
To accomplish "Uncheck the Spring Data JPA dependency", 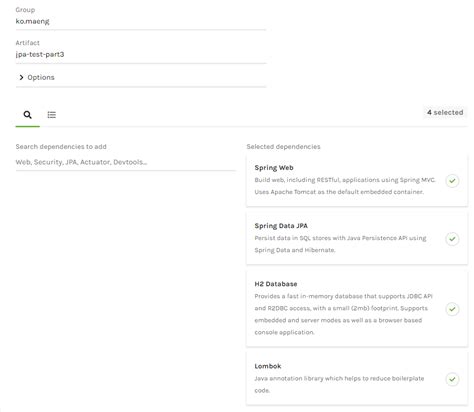I will pos(452,239).
